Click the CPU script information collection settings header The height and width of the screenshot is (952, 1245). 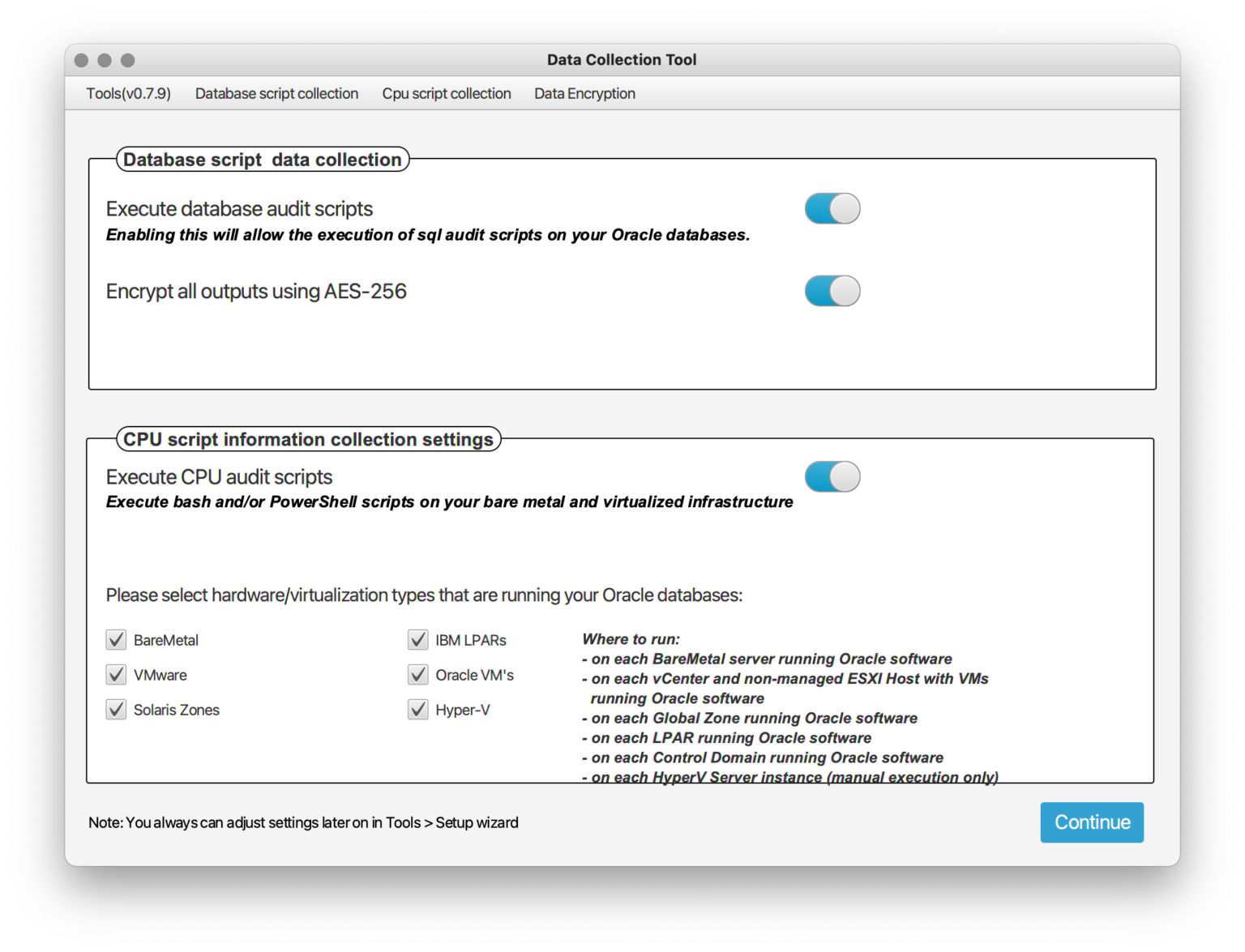click(x=309, y=439)
